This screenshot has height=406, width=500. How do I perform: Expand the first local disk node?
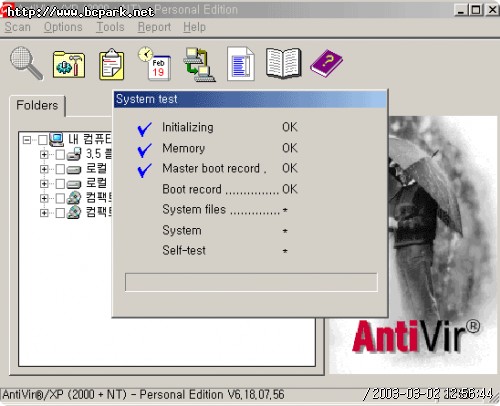point(44,169)
